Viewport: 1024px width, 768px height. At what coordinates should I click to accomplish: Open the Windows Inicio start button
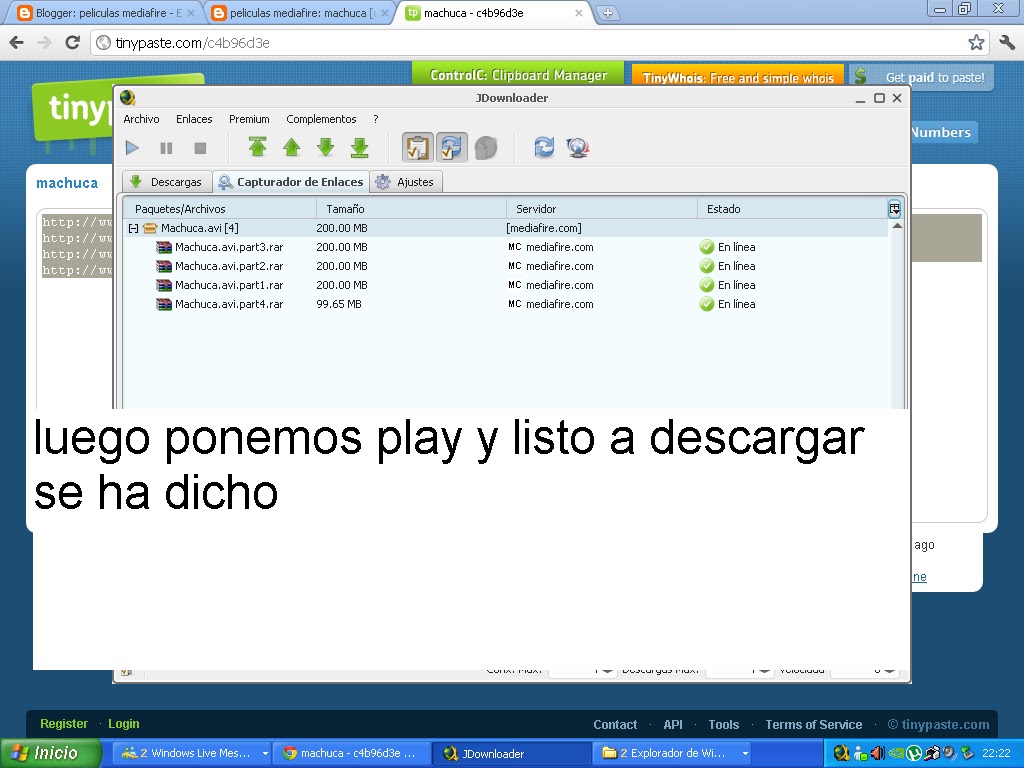[x=51, y=753]
